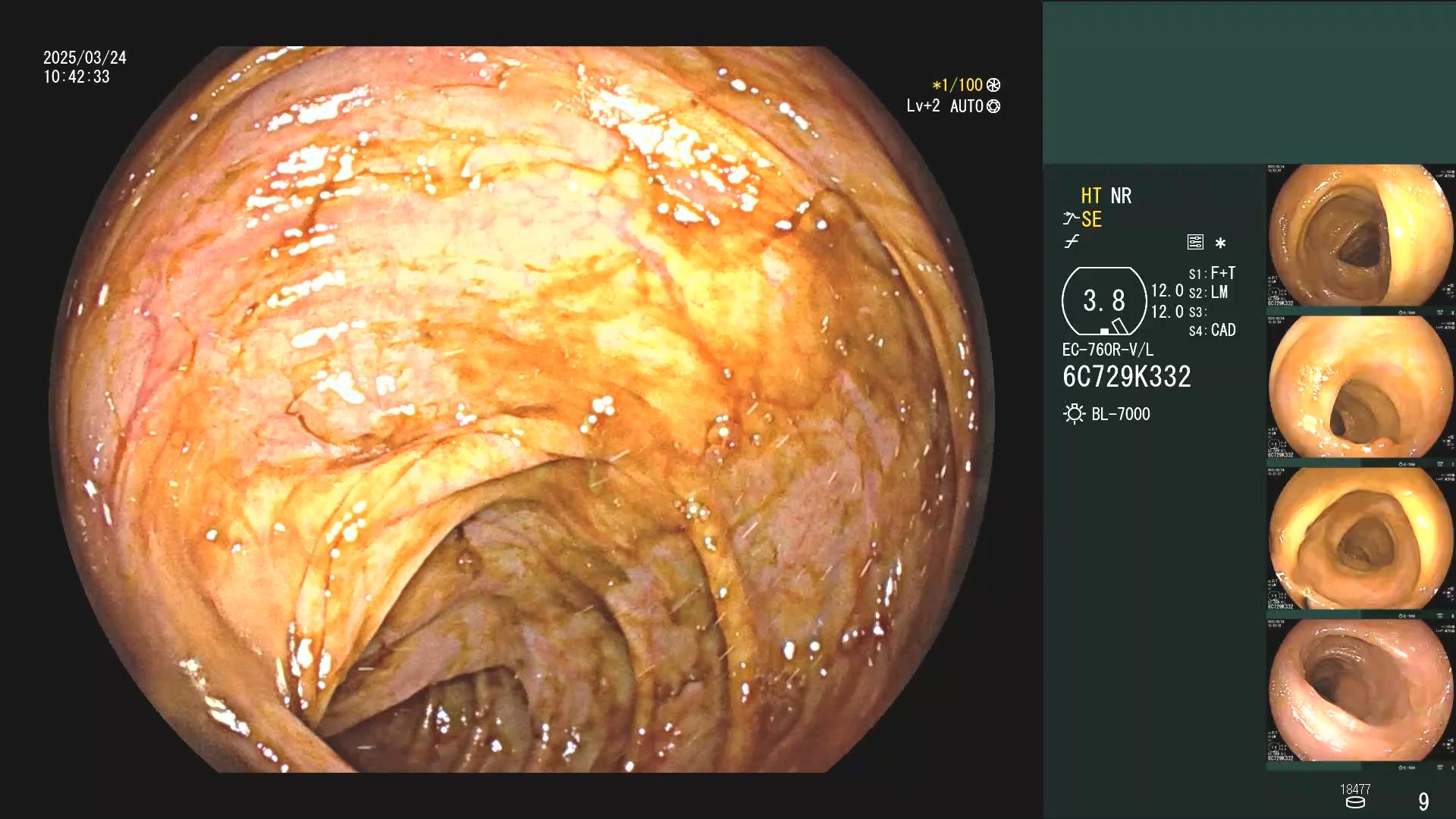Click the tone curve icon below SE

(x=1072, y=242)
